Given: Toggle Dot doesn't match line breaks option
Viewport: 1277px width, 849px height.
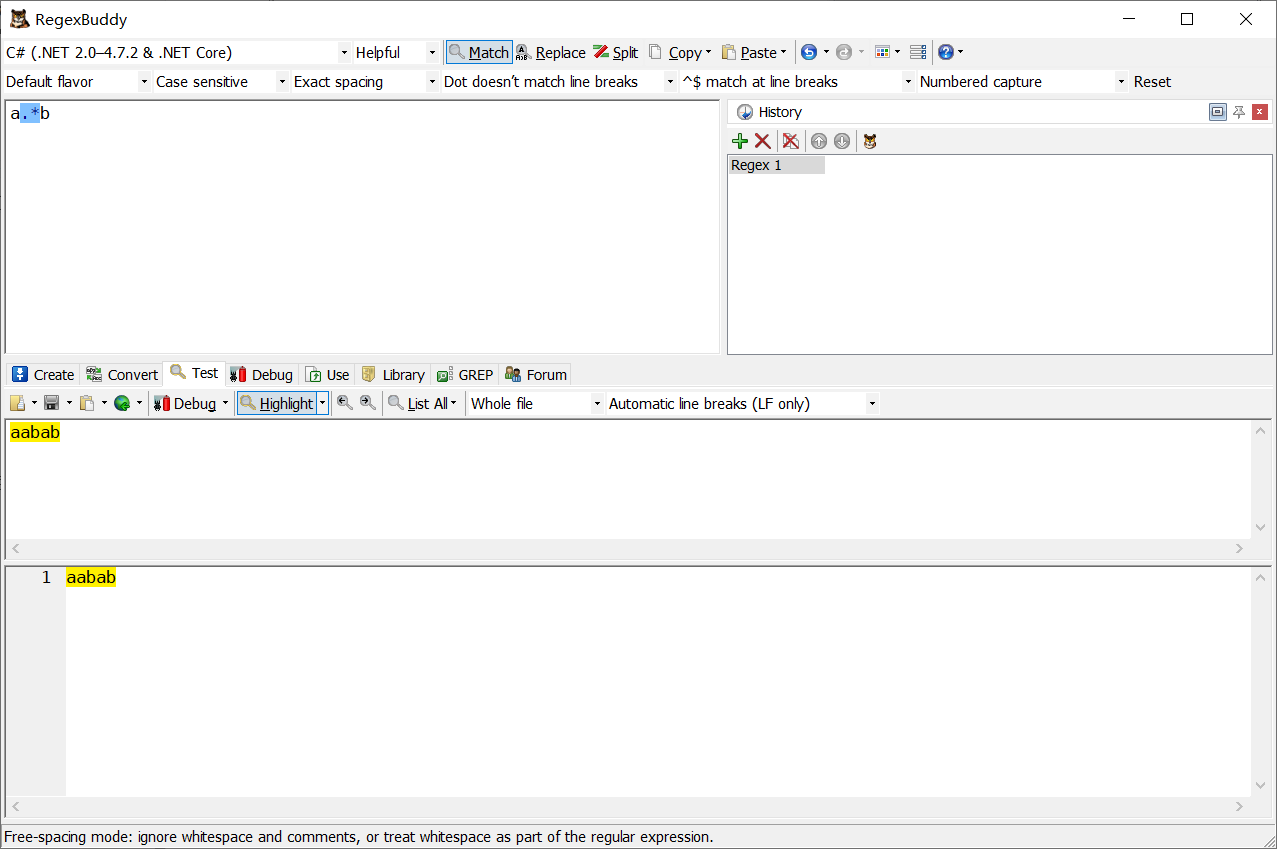Looking at the screenshot, I should tap(559, 81).
